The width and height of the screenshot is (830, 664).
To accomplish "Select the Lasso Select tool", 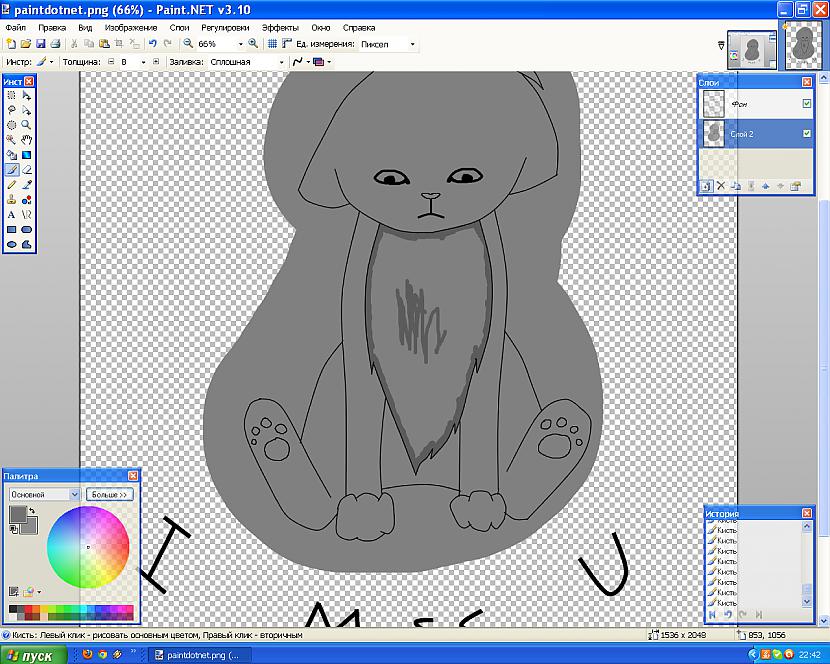I will pos(11,110).
